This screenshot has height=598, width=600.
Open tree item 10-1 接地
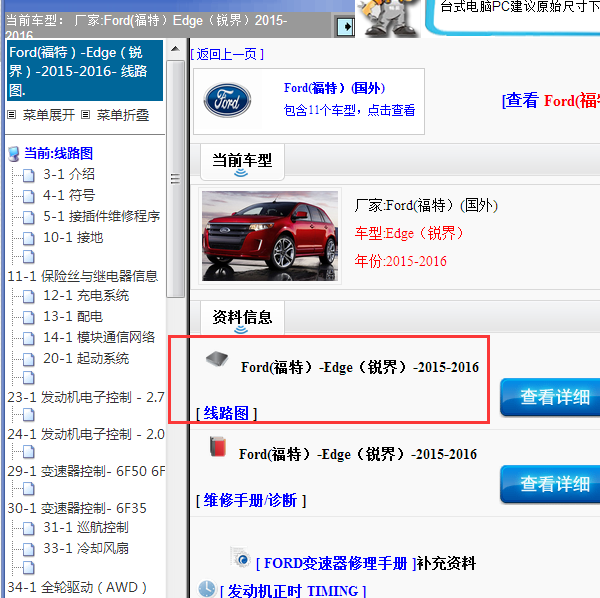pos(73,238)
